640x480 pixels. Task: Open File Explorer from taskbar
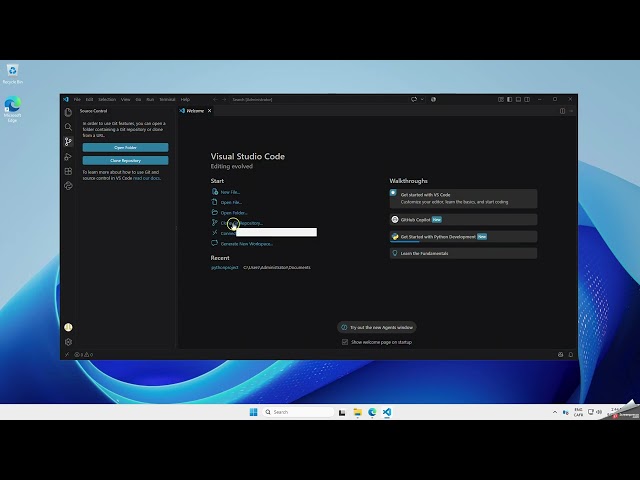coord(358,412)
